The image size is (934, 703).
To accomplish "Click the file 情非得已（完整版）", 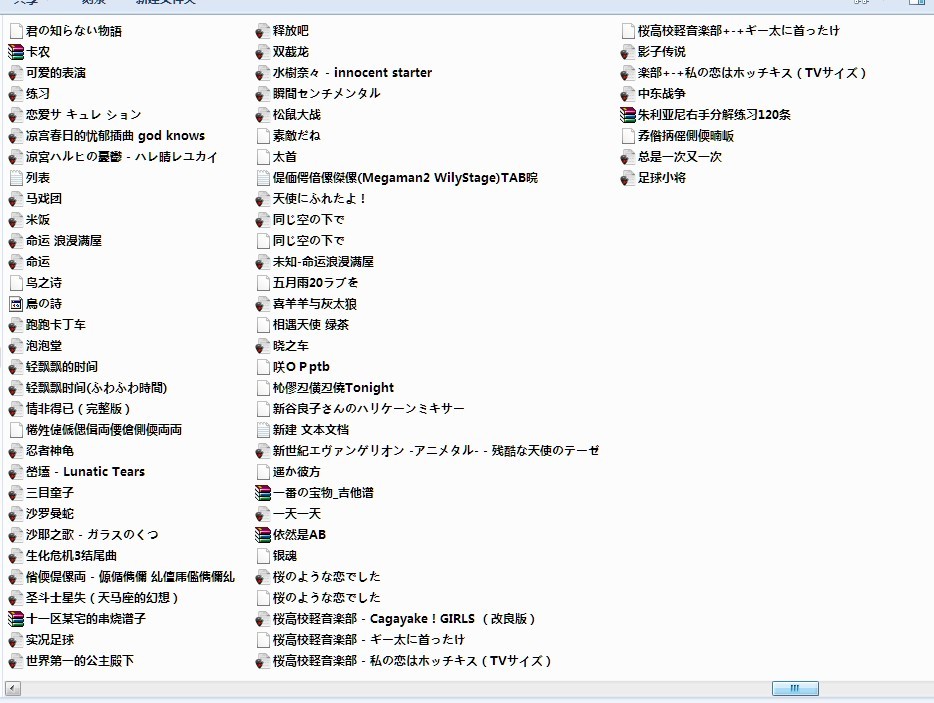I will tap(78, 409).
